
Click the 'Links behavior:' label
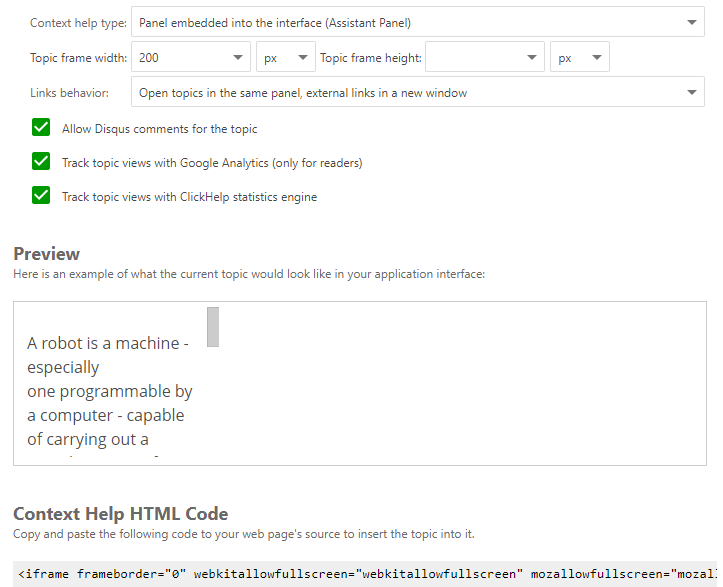click(x=69, y=93)
